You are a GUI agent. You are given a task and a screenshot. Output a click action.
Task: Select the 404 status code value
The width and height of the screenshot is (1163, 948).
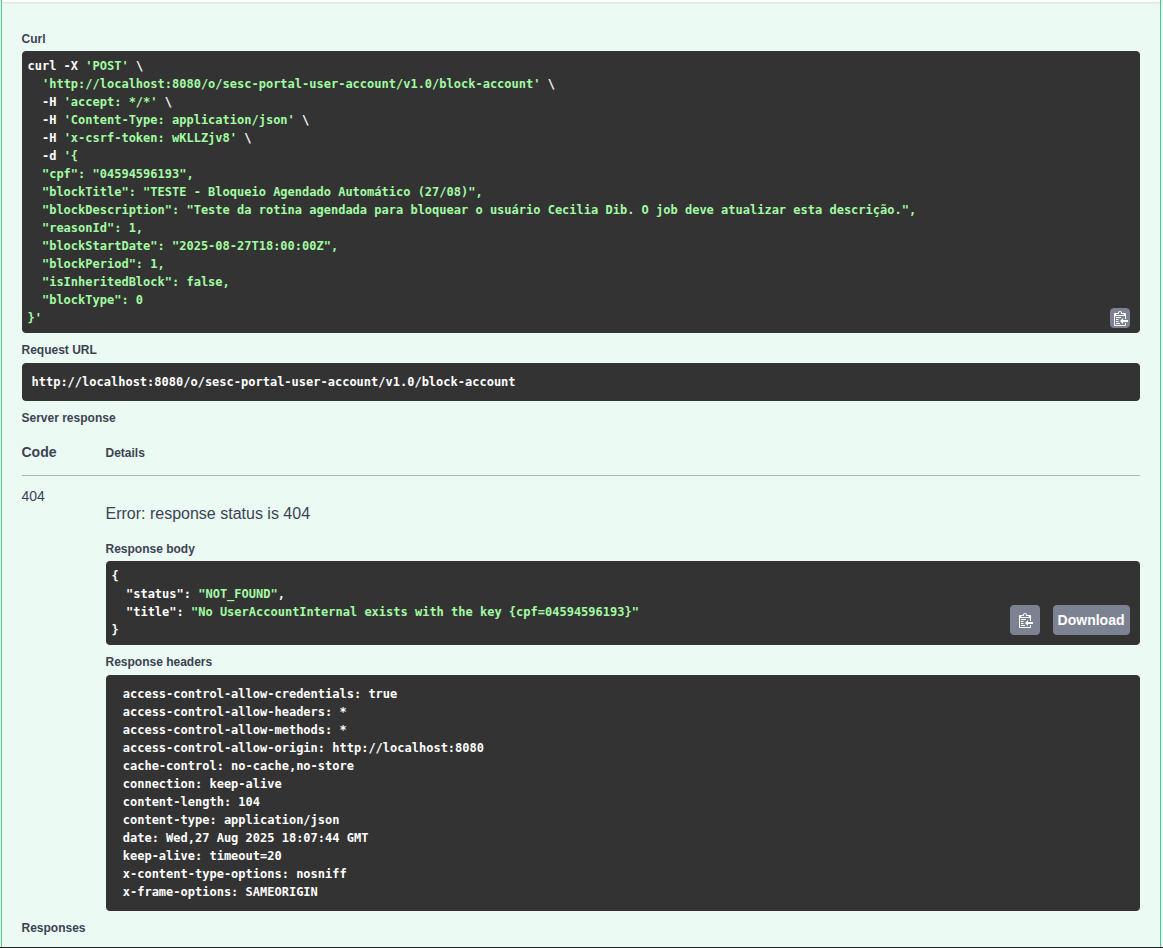pos(33,496)
